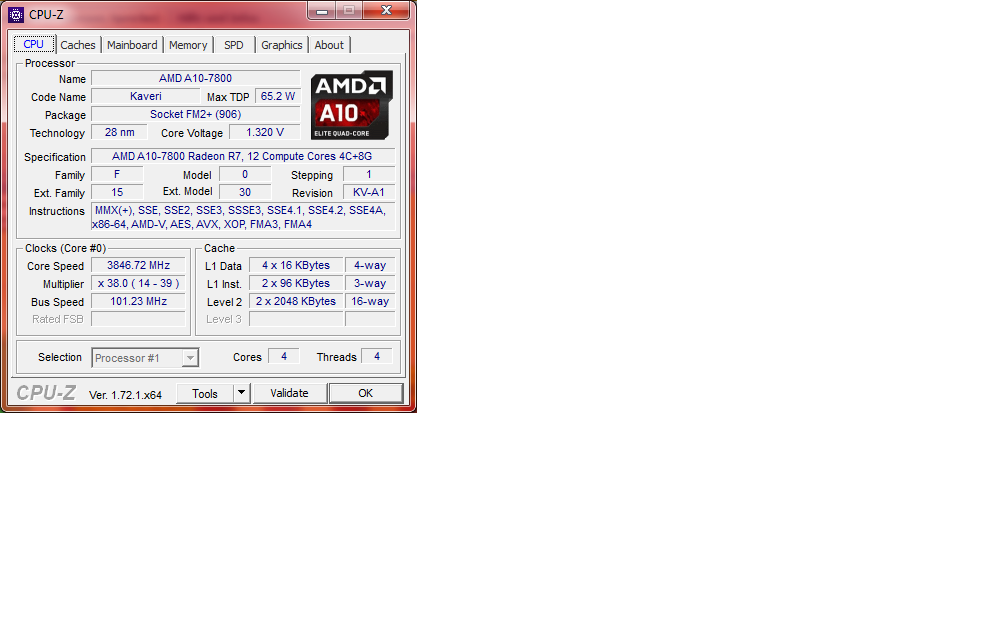Viewport: 1008px width, 630px height.
Task: Click the Ext. Model value 30
Action: [x=245, y=192]
